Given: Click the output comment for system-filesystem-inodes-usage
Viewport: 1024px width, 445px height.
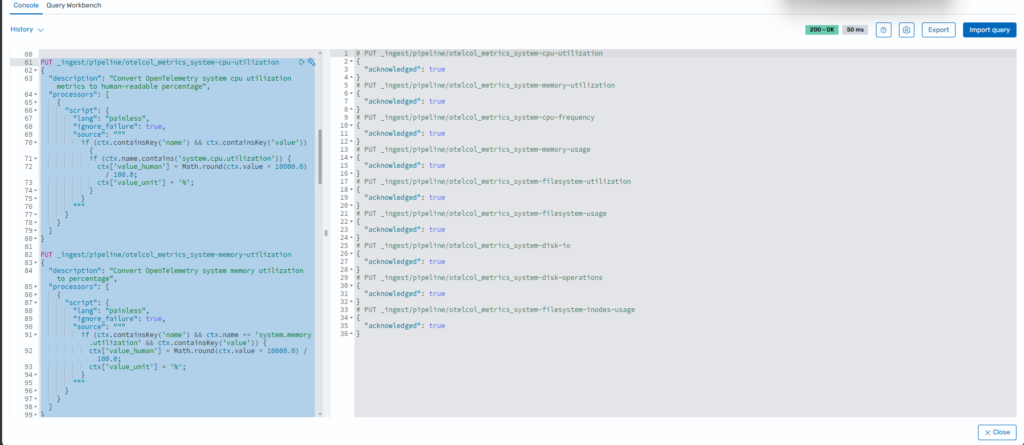Looking at the screenshot, I should click(x=495, y=309).
